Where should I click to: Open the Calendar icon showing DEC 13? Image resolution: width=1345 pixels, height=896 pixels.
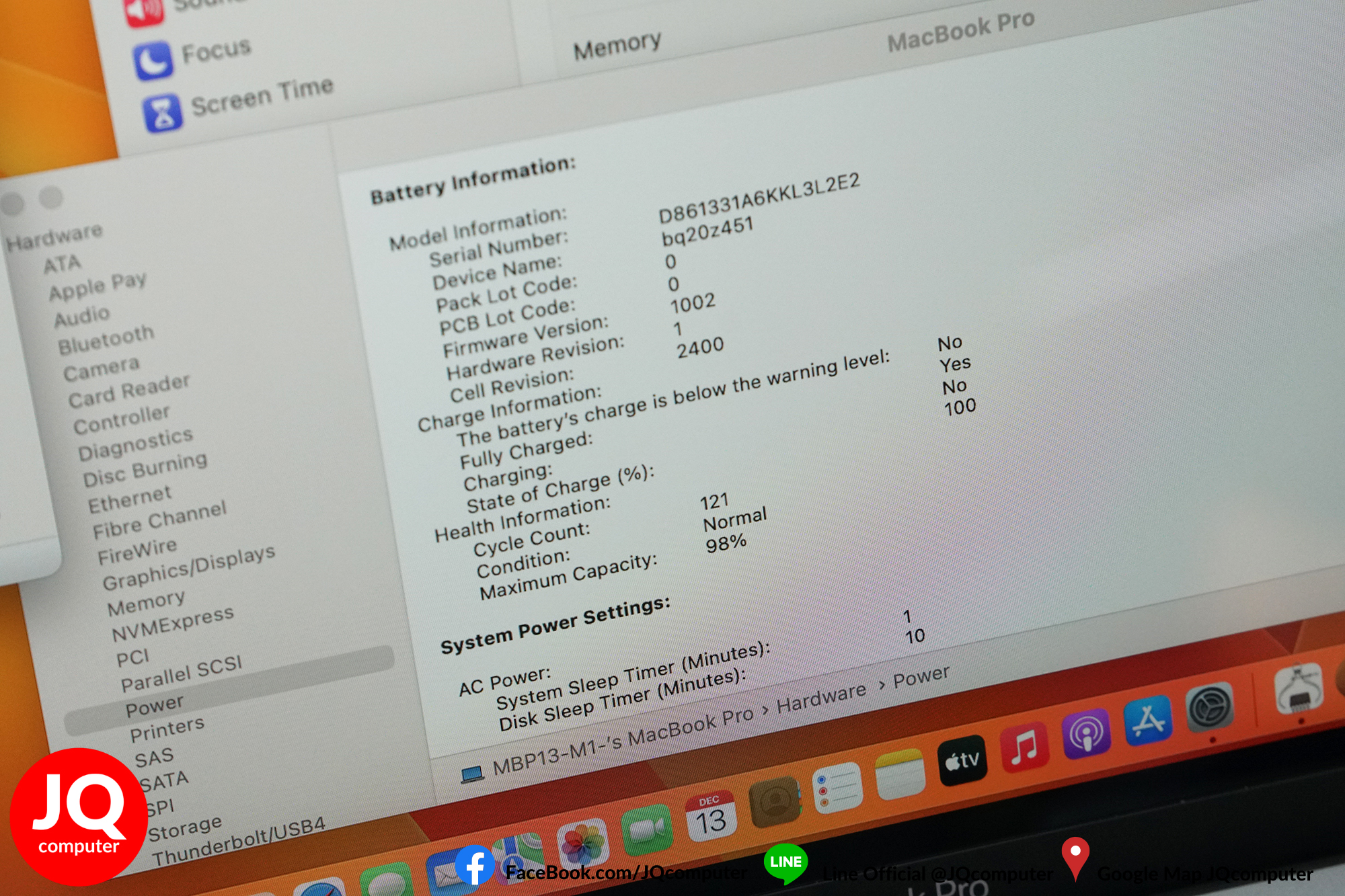[710, 816]
